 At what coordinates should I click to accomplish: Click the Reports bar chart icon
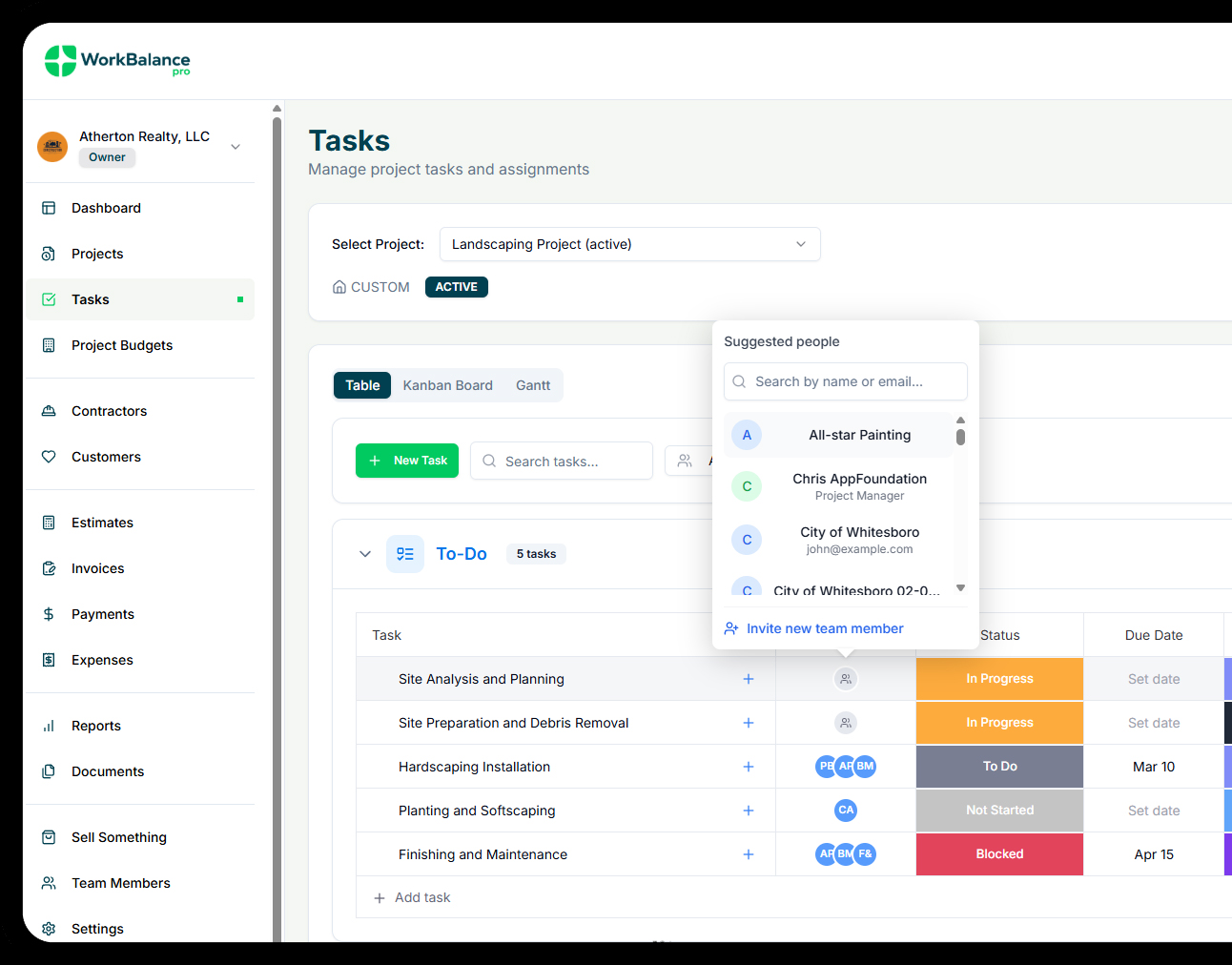click(49, 726)
